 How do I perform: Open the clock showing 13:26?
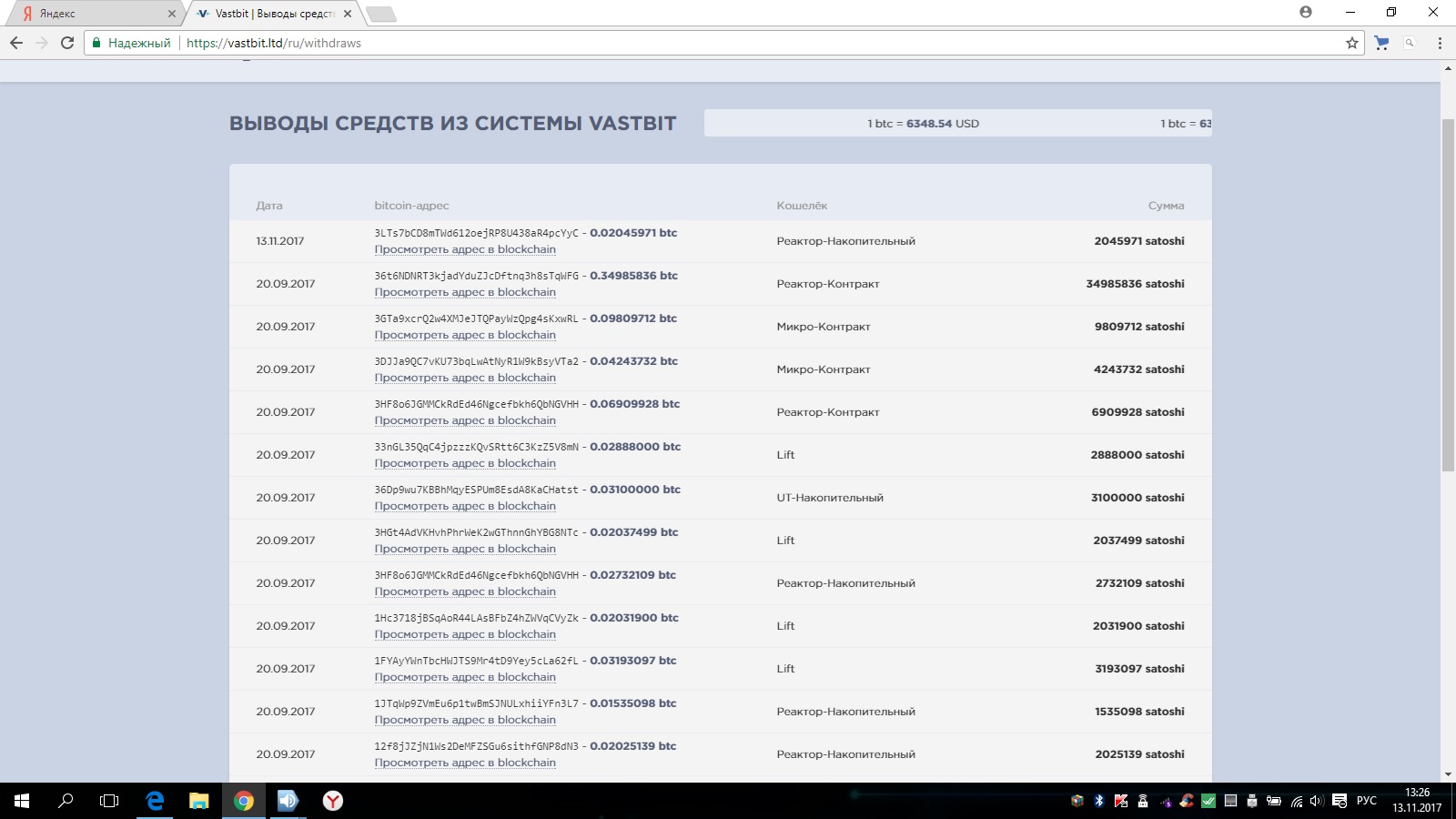click(x=1417, y=801)
